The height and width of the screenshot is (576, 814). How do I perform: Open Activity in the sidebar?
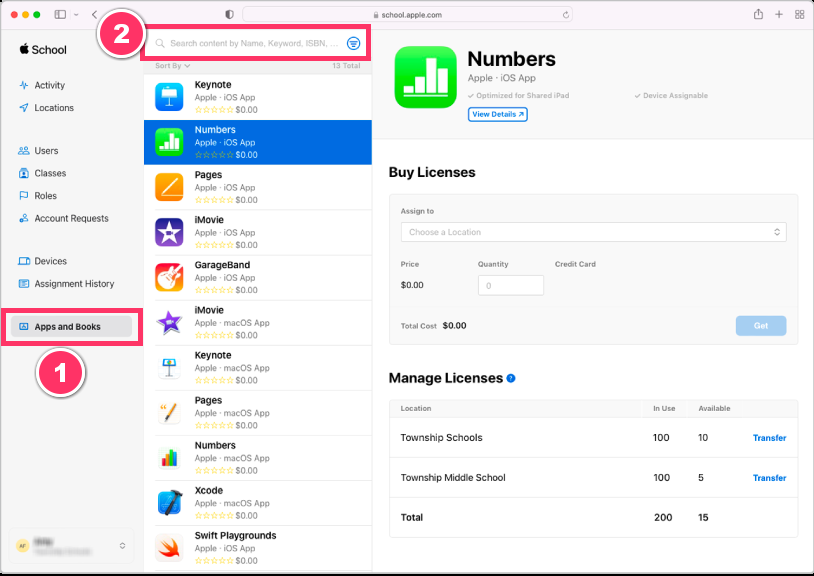click(49, 85)
